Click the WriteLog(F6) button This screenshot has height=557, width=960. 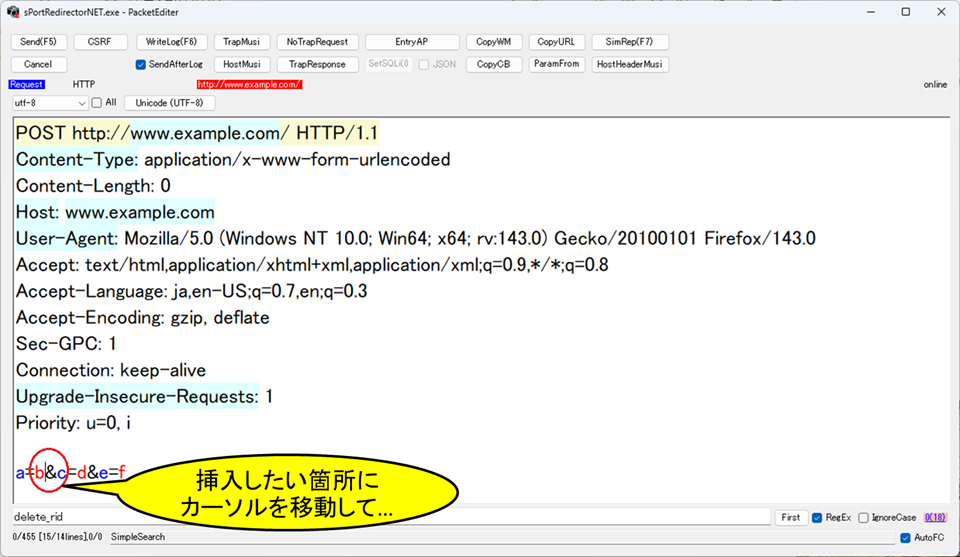tap(171, 42)
